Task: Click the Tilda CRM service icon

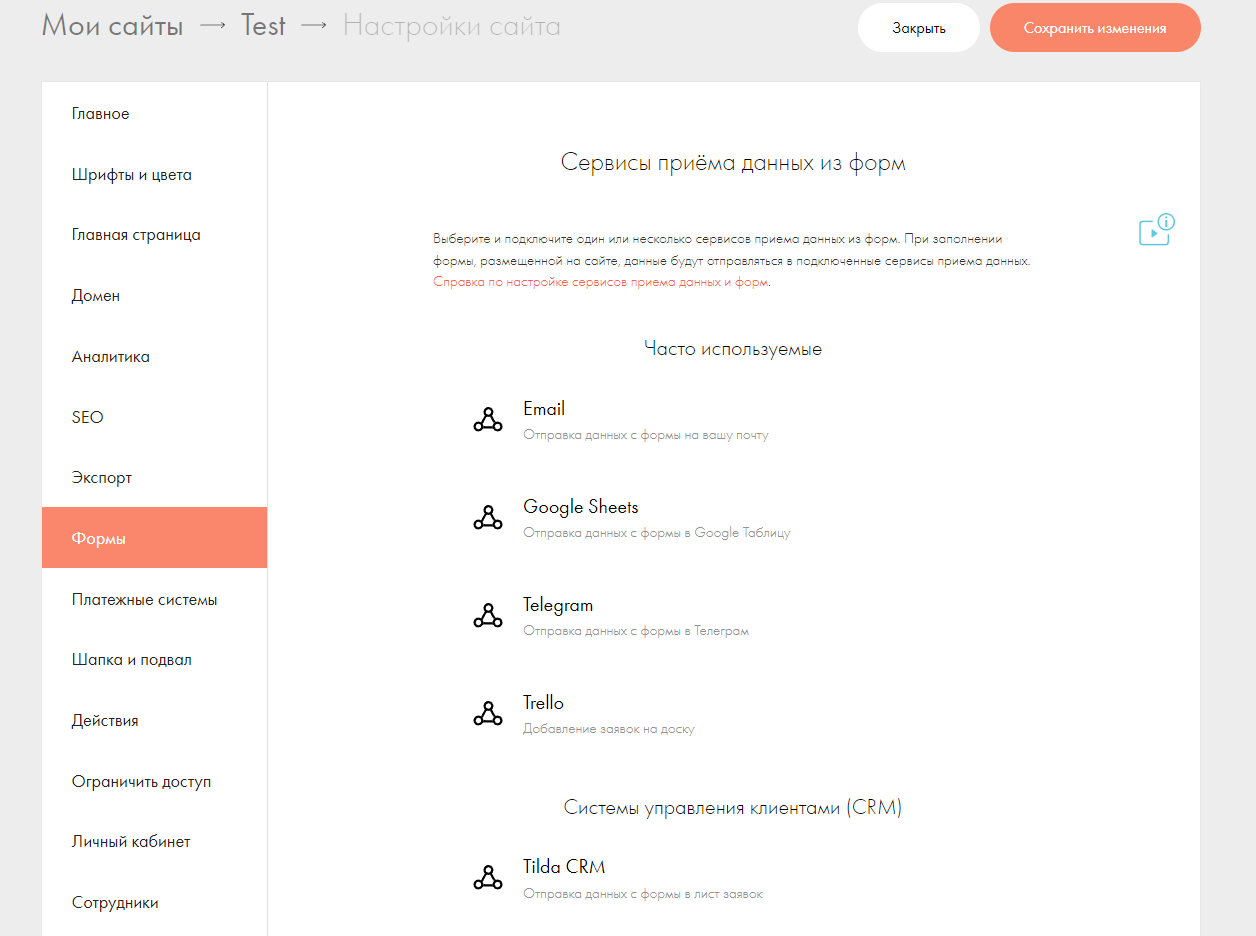Action: click(x=487, y=878)
